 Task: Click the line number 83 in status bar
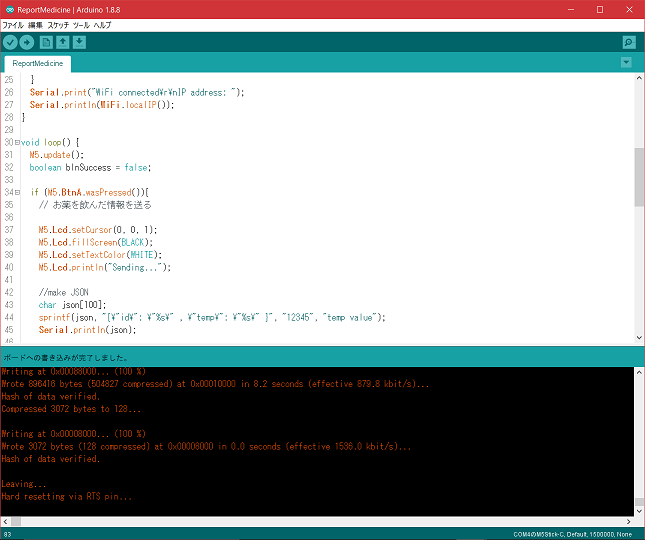coord(7,534)
